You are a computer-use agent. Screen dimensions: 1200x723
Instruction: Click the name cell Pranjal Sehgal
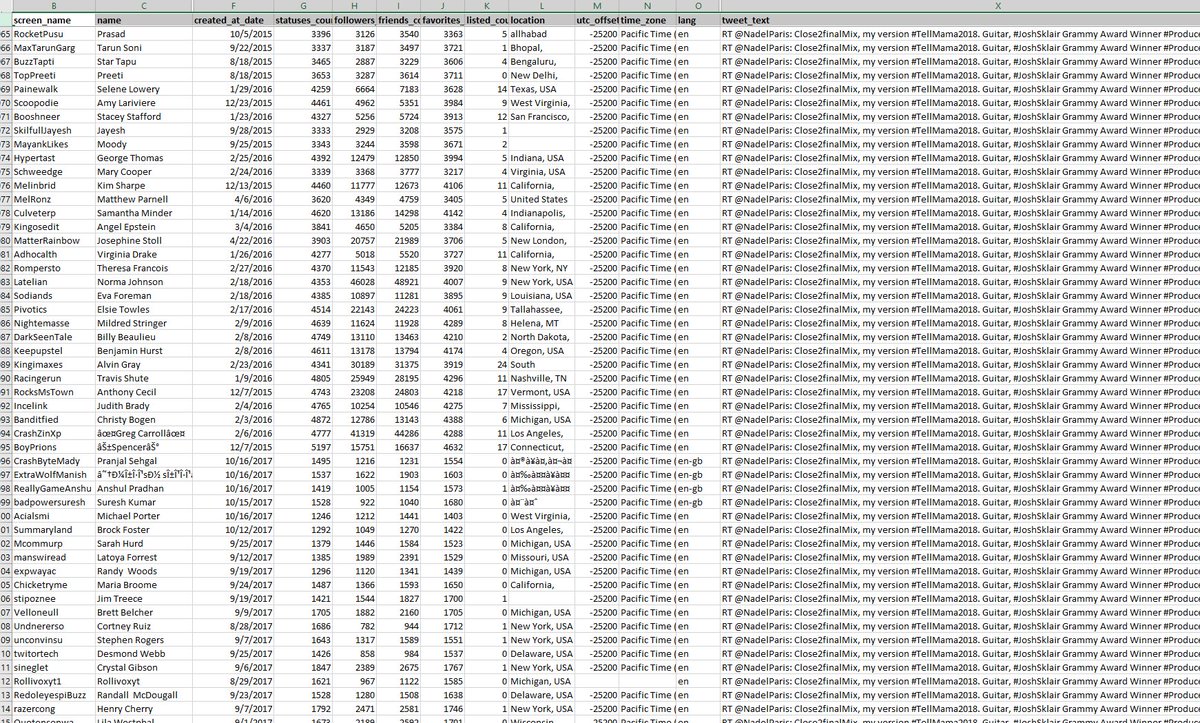[x=143, y=462]
